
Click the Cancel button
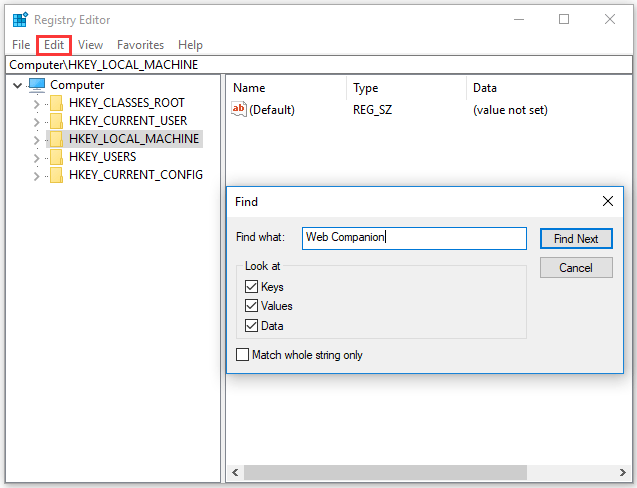576,268
